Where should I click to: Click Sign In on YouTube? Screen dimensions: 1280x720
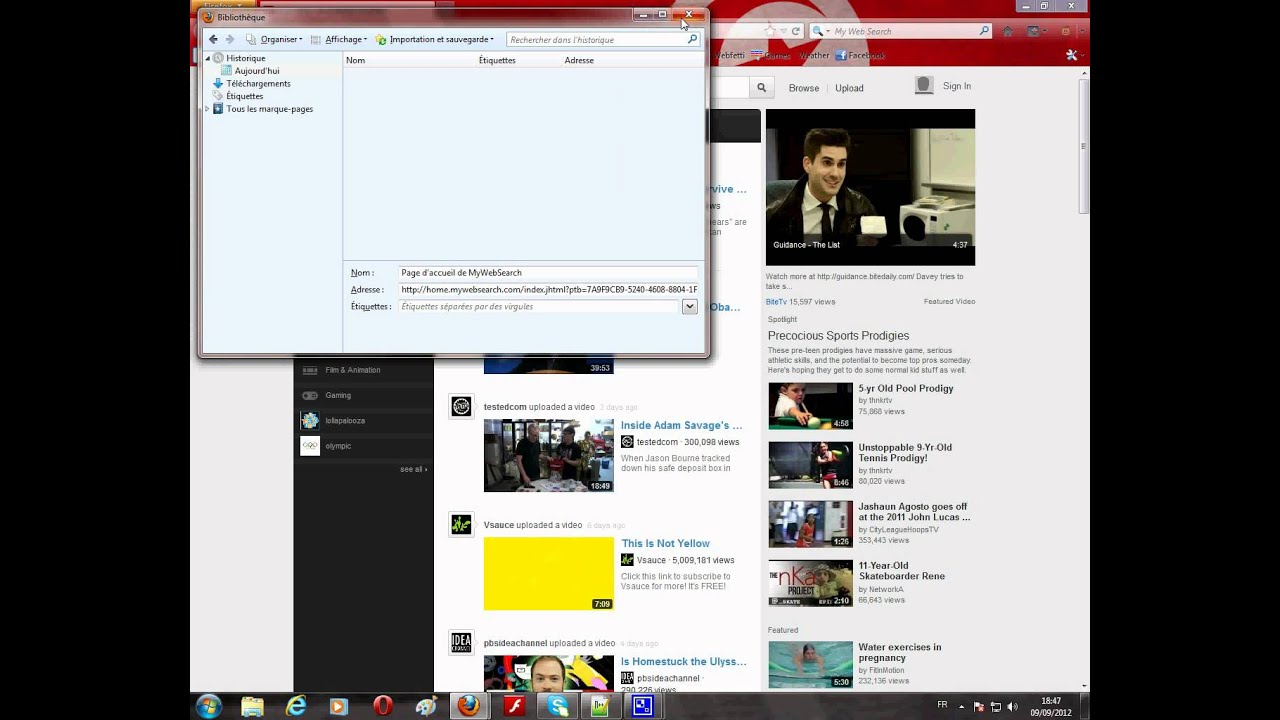point(957,86)
